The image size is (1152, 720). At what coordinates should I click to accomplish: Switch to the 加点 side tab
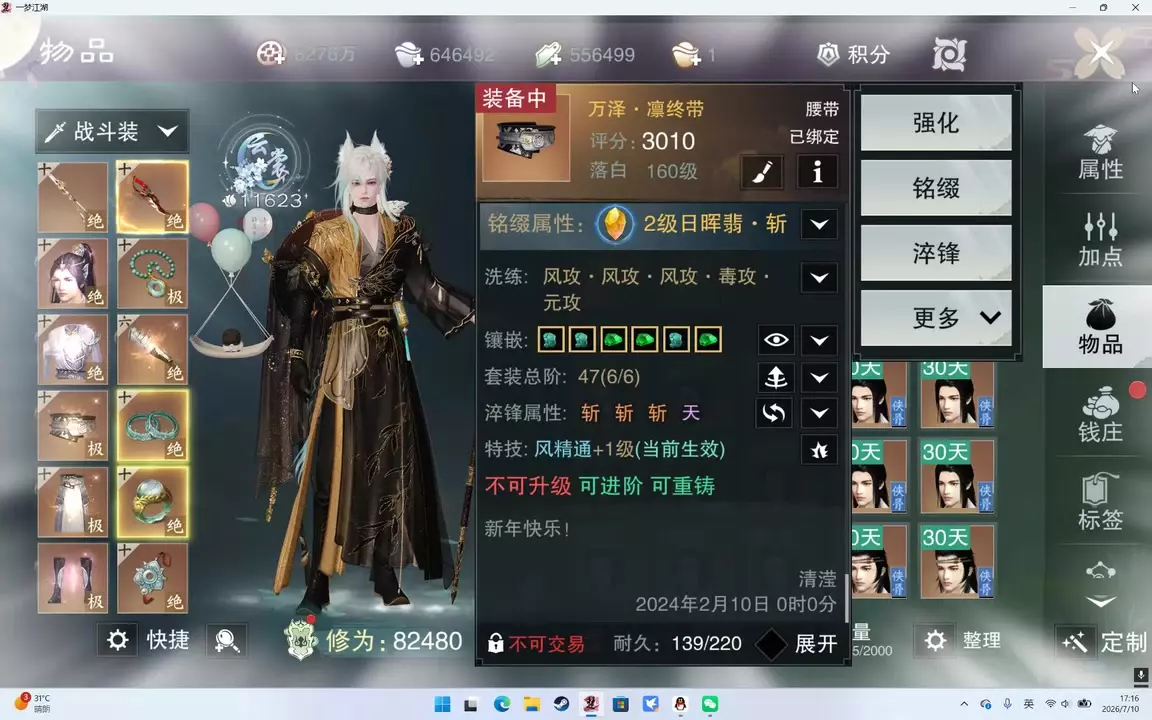pos(1100,240)
